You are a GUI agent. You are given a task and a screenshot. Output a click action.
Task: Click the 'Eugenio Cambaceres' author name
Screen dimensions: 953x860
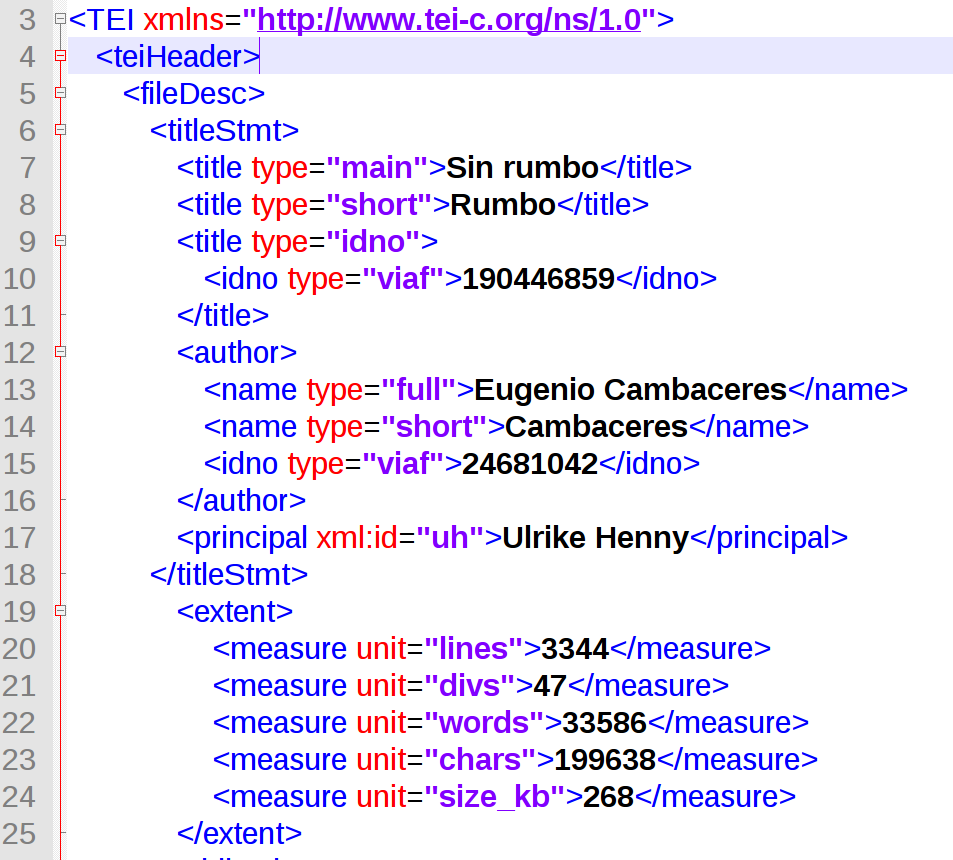pyautogui.click(x=630, y=389)
